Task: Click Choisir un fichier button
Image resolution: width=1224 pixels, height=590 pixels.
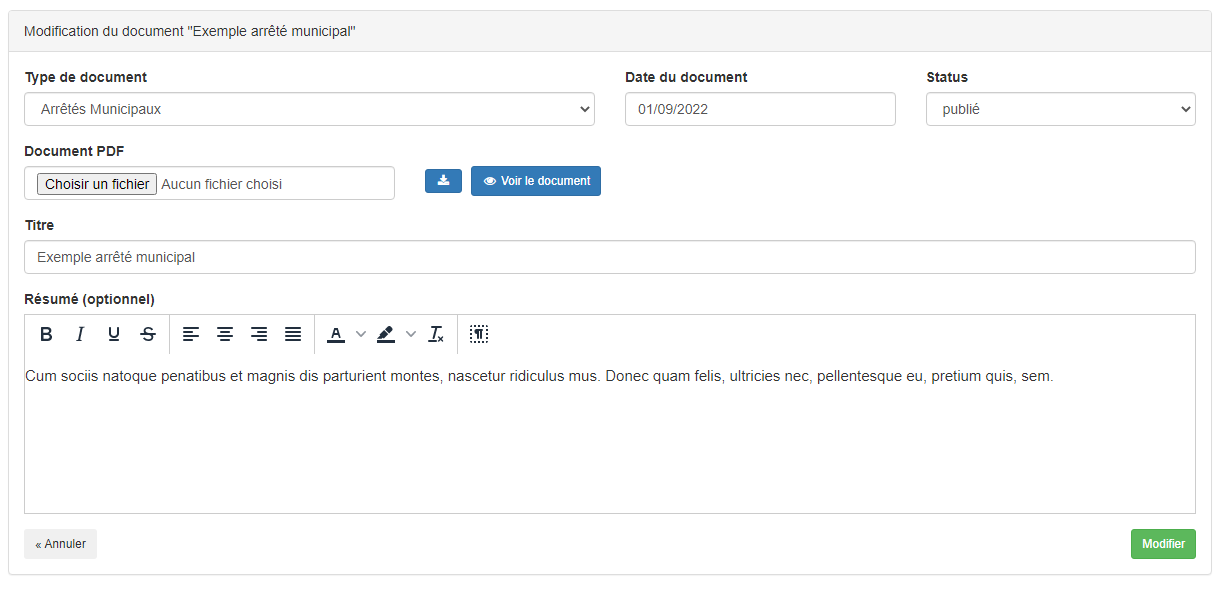Action: click(97, 184)
